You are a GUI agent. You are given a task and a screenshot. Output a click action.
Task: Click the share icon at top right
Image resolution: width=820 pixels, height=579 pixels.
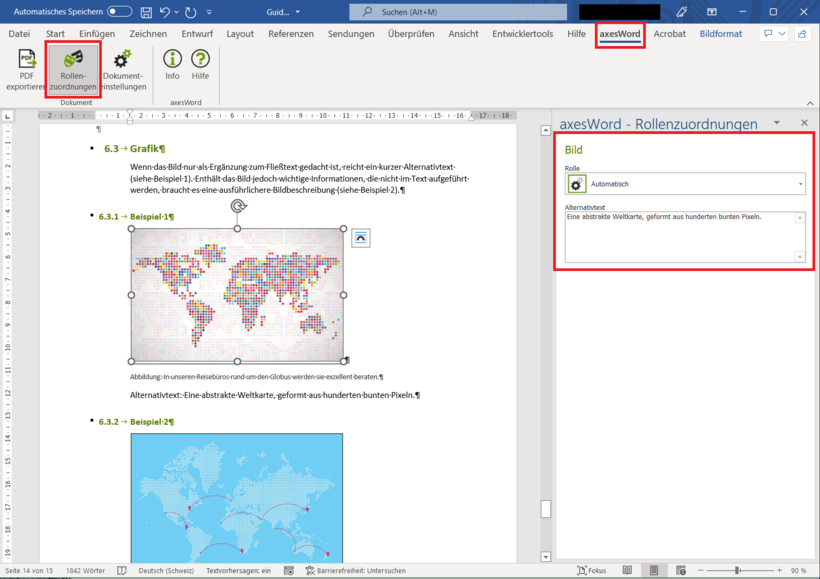coord(802,33)
